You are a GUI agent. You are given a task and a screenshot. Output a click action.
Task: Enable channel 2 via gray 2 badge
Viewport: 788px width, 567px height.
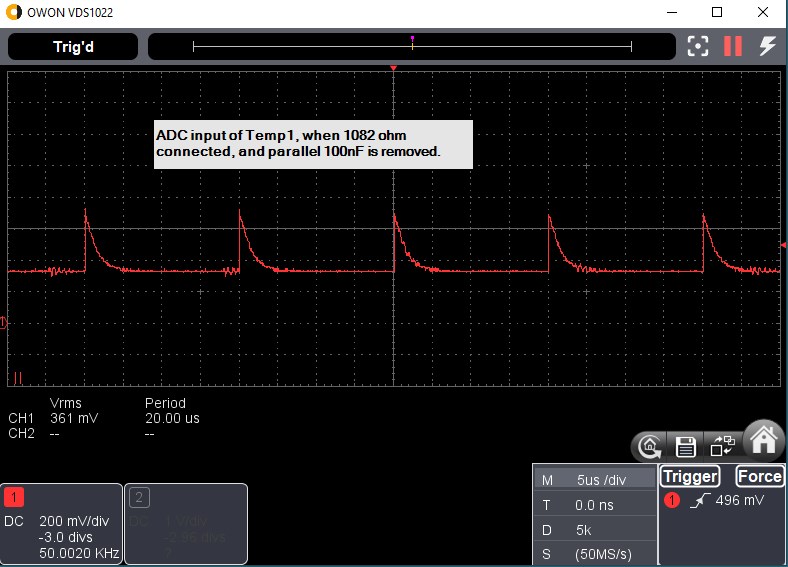[140, 497]
